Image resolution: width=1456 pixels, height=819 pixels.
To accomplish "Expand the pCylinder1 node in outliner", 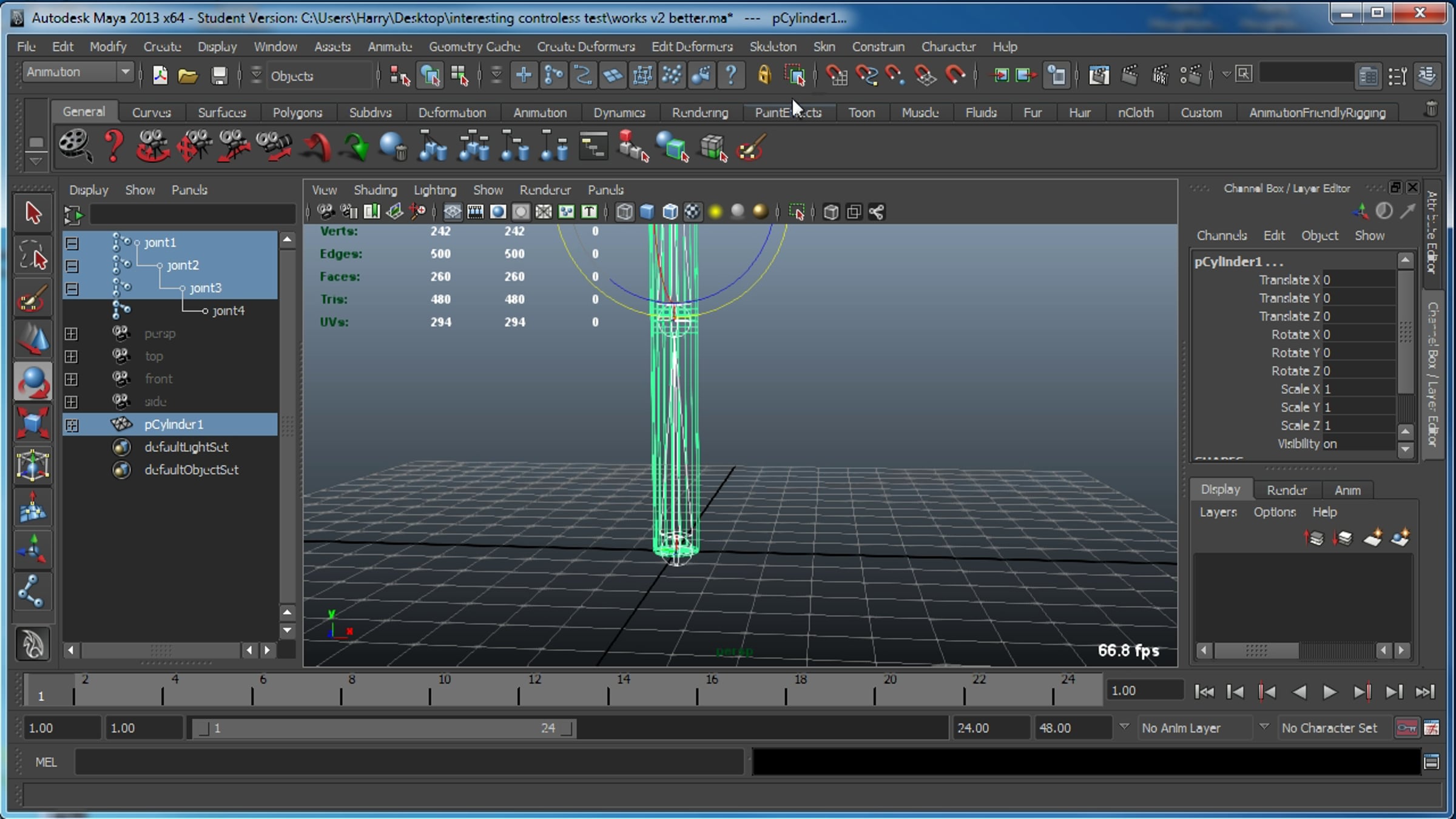I will tap(72, 425).
